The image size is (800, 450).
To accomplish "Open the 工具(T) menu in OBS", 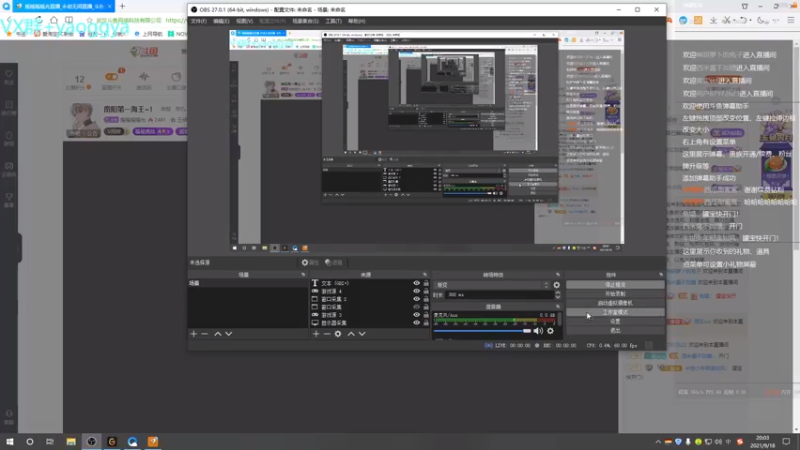I will (333, 21).
